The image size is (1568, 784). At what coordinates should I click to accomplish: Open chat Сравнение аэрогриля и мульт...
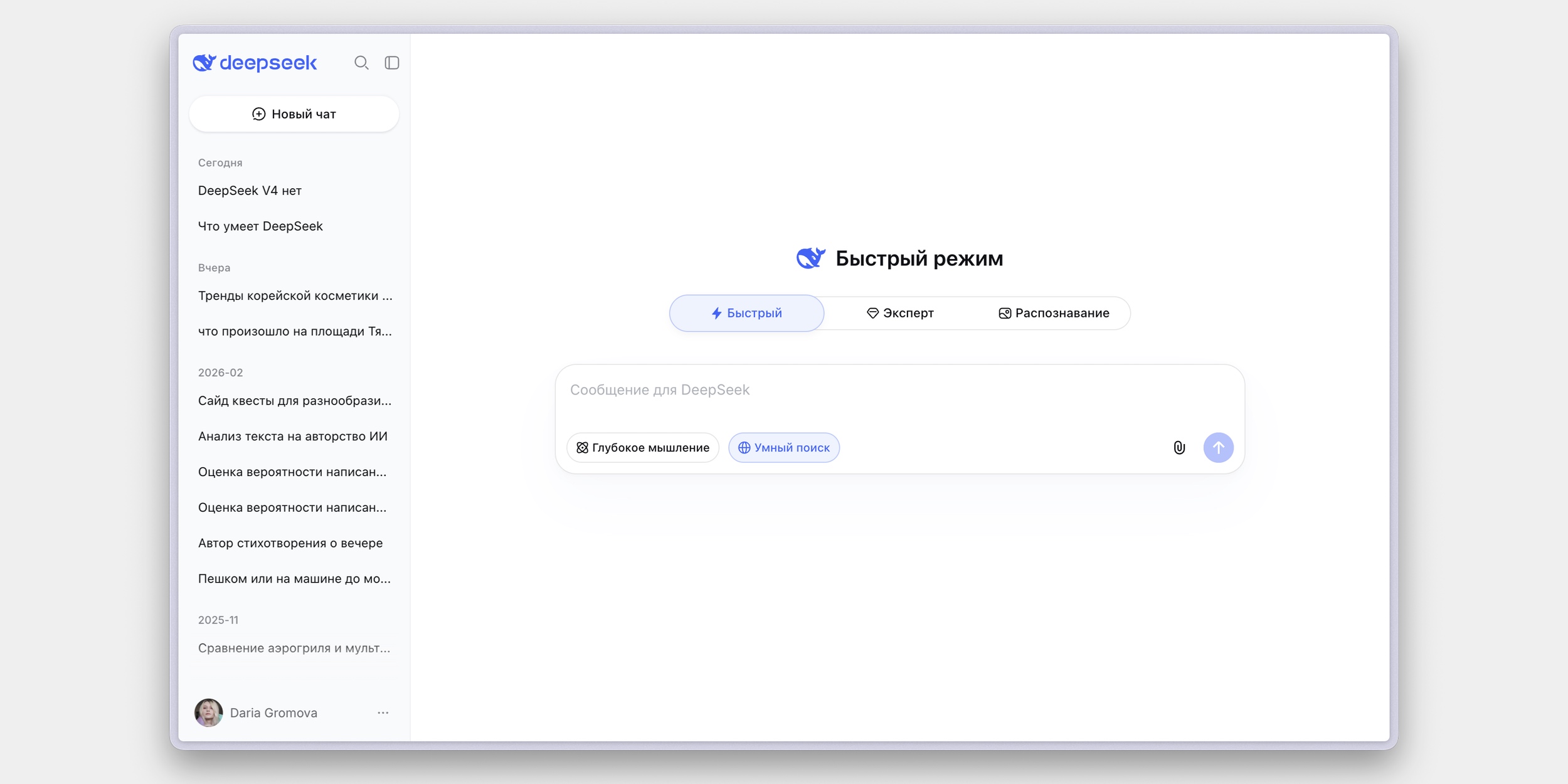294,648
